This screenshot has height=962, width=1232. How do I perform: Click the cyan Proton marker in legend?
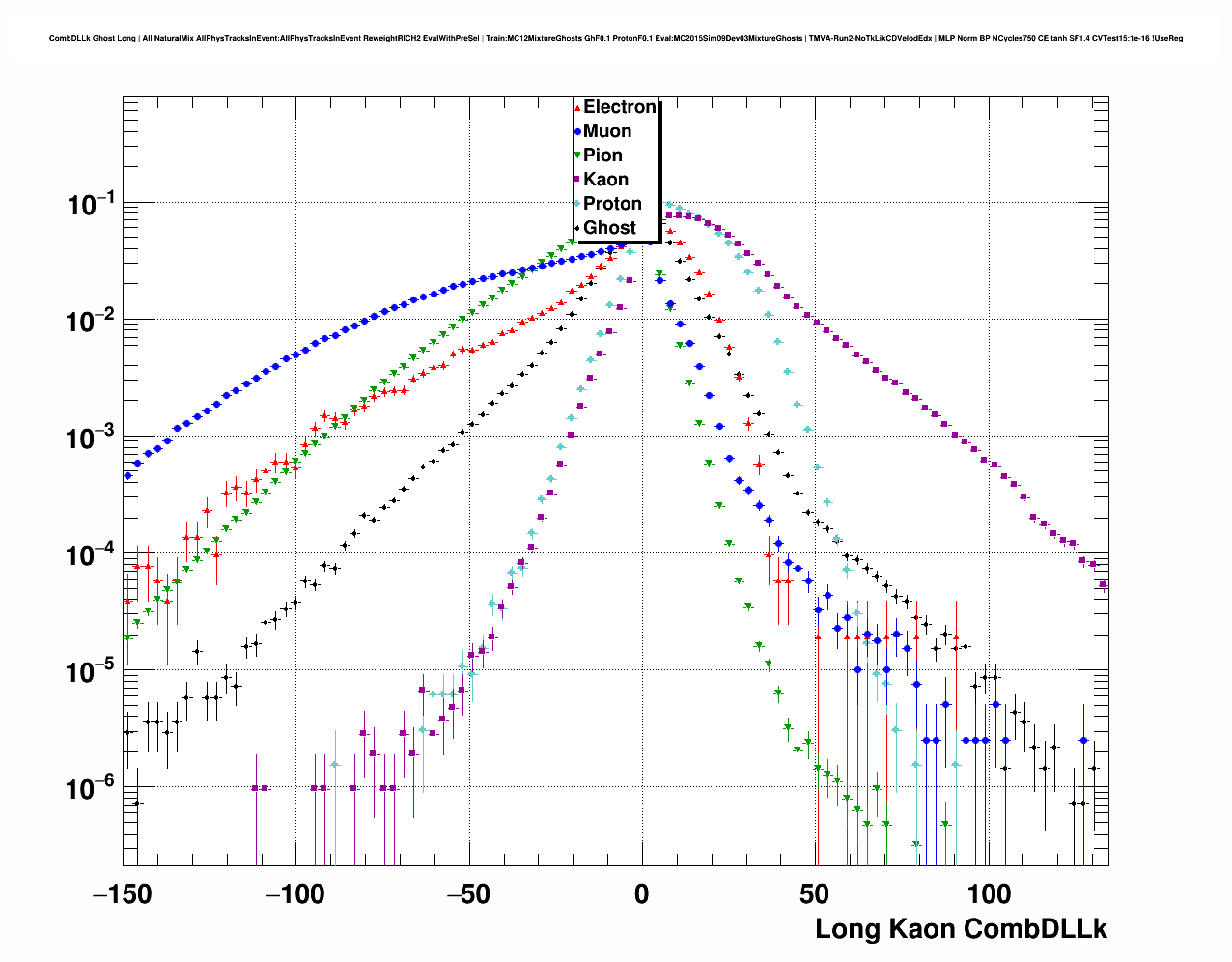click(577, 204)
